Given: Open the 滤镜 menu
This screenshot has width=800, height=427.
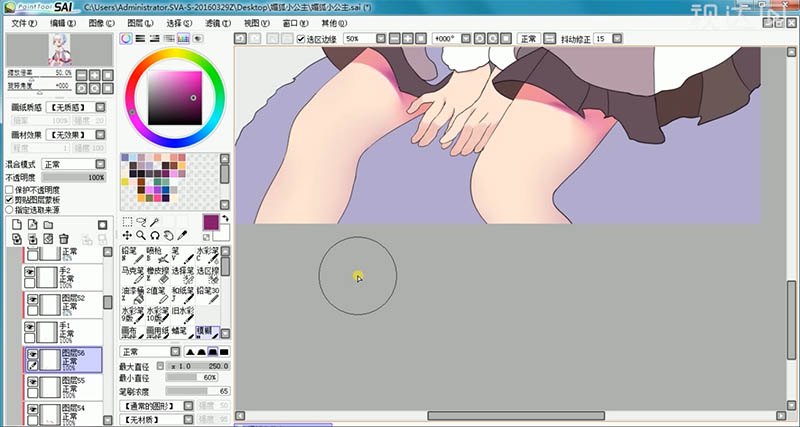Looking at the screenshot, I should click(x=218, y=23).
